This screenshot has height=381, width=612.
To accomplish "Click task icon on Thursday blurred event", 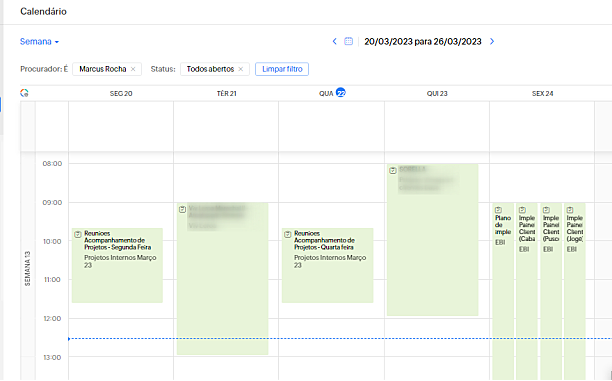I will pyautogui.click(x=393, y=170).
